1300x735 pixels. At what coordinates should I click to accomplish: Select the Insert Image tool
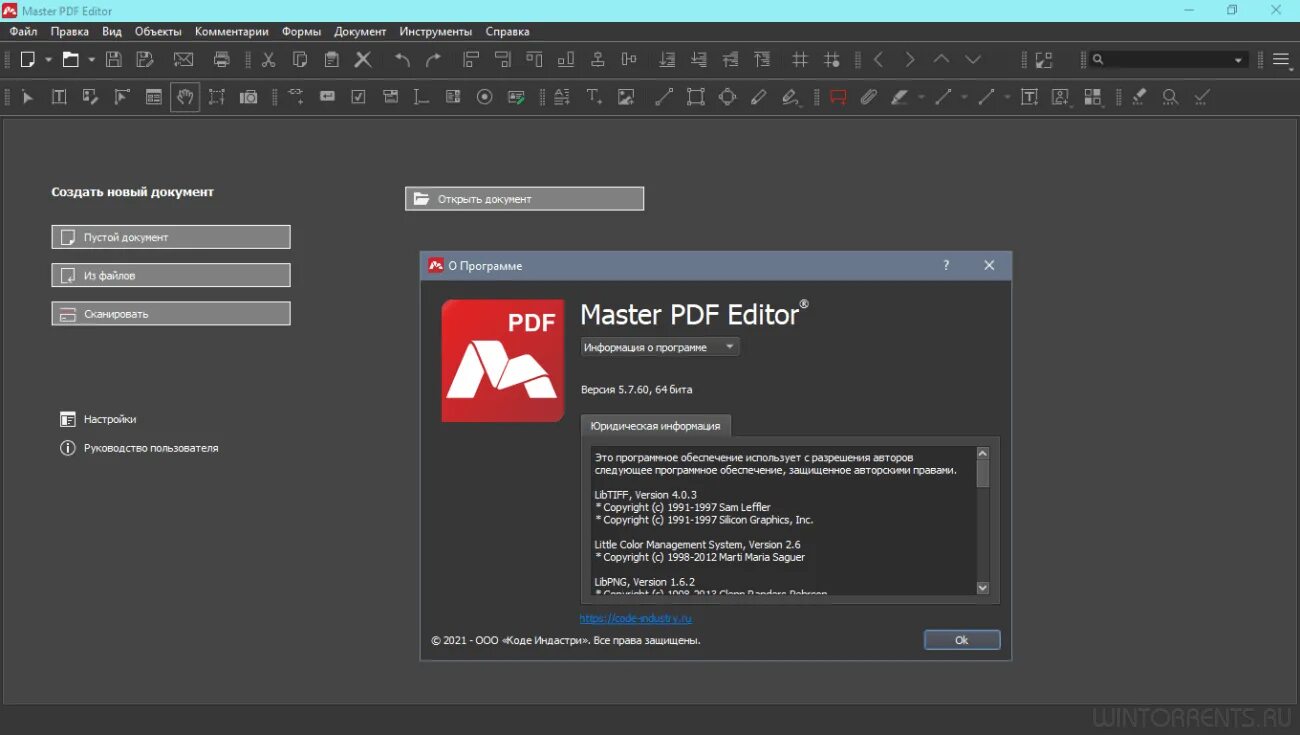626,97
